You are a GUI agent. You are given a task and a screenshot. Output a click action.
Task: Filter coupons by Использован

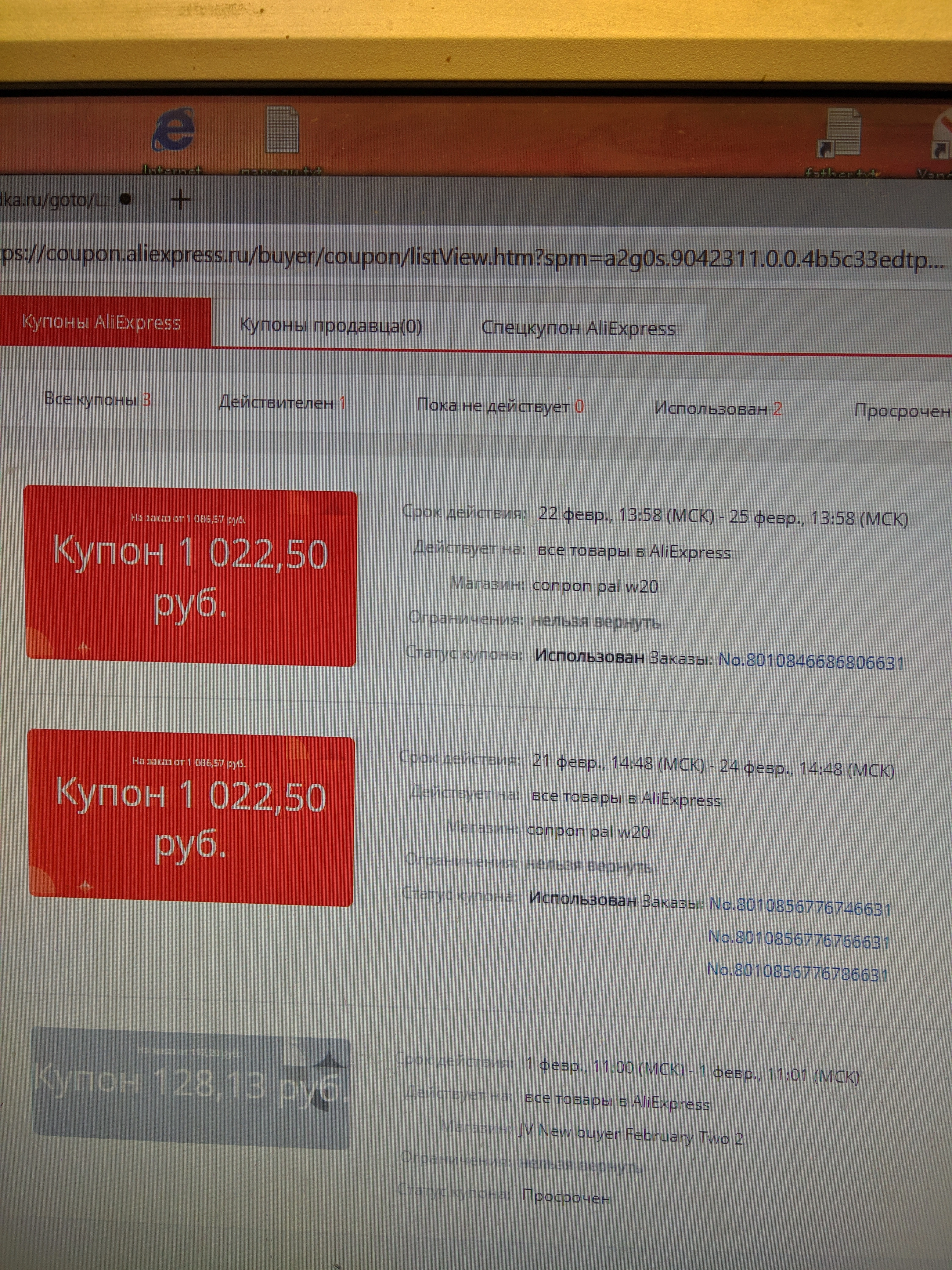click(718, 409)
